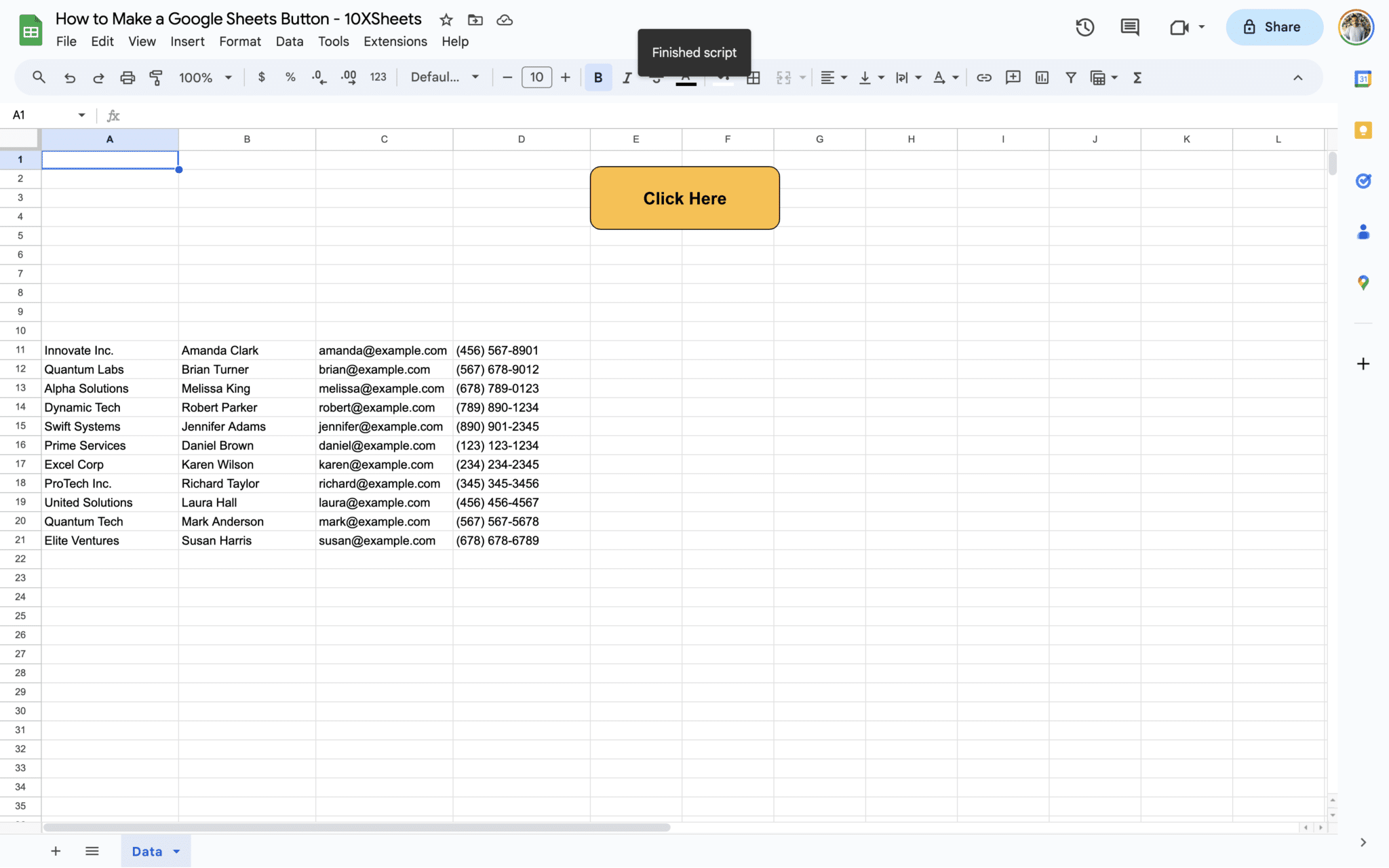Click the insert link icon
This screenshot has width=1389, height=868.
983,77
